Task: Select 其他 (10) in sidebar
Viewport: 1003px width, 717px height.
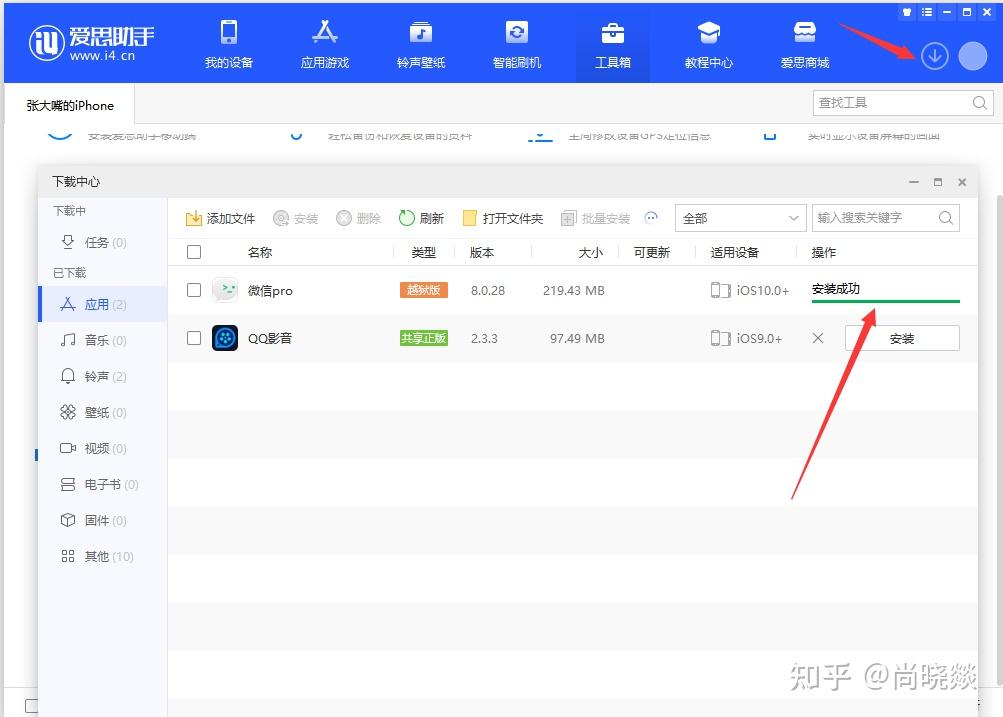Action: (x=104, y=556)
